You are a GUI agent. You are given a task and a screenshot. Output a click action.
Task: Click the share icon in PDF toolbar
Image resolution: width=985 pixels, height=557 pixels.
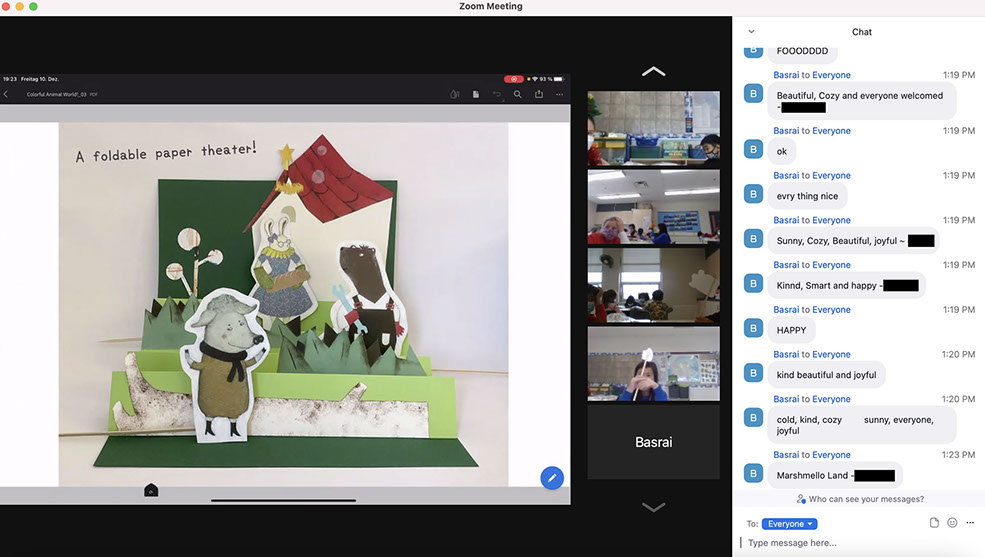tap(539, 94)
